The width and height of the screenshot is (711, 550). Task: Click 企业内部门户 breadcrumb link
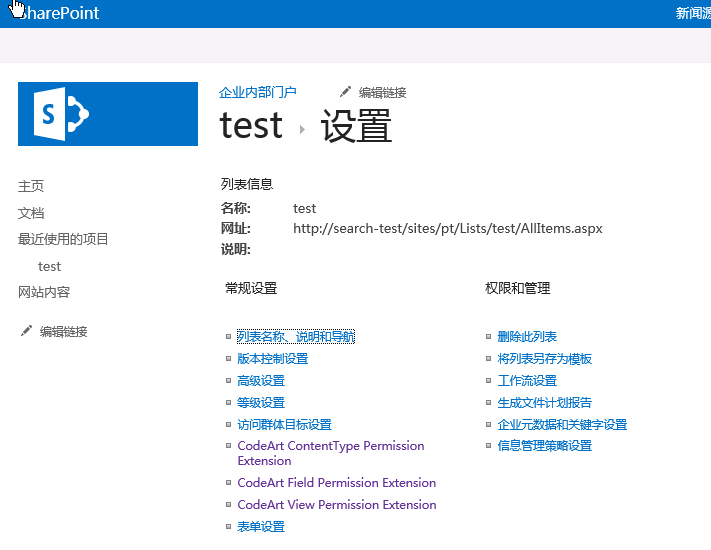click(x=258, y=92)
